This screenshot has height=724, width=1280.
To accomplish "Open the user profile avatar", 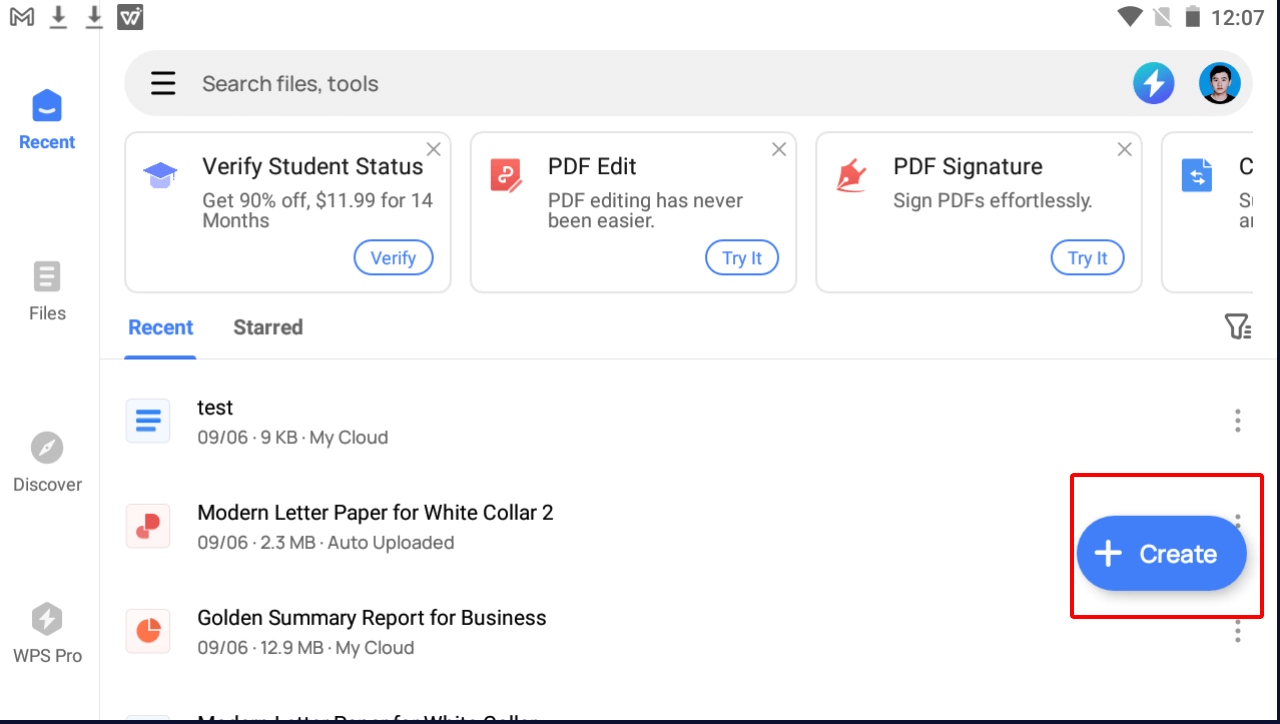I will (1219, 83).
